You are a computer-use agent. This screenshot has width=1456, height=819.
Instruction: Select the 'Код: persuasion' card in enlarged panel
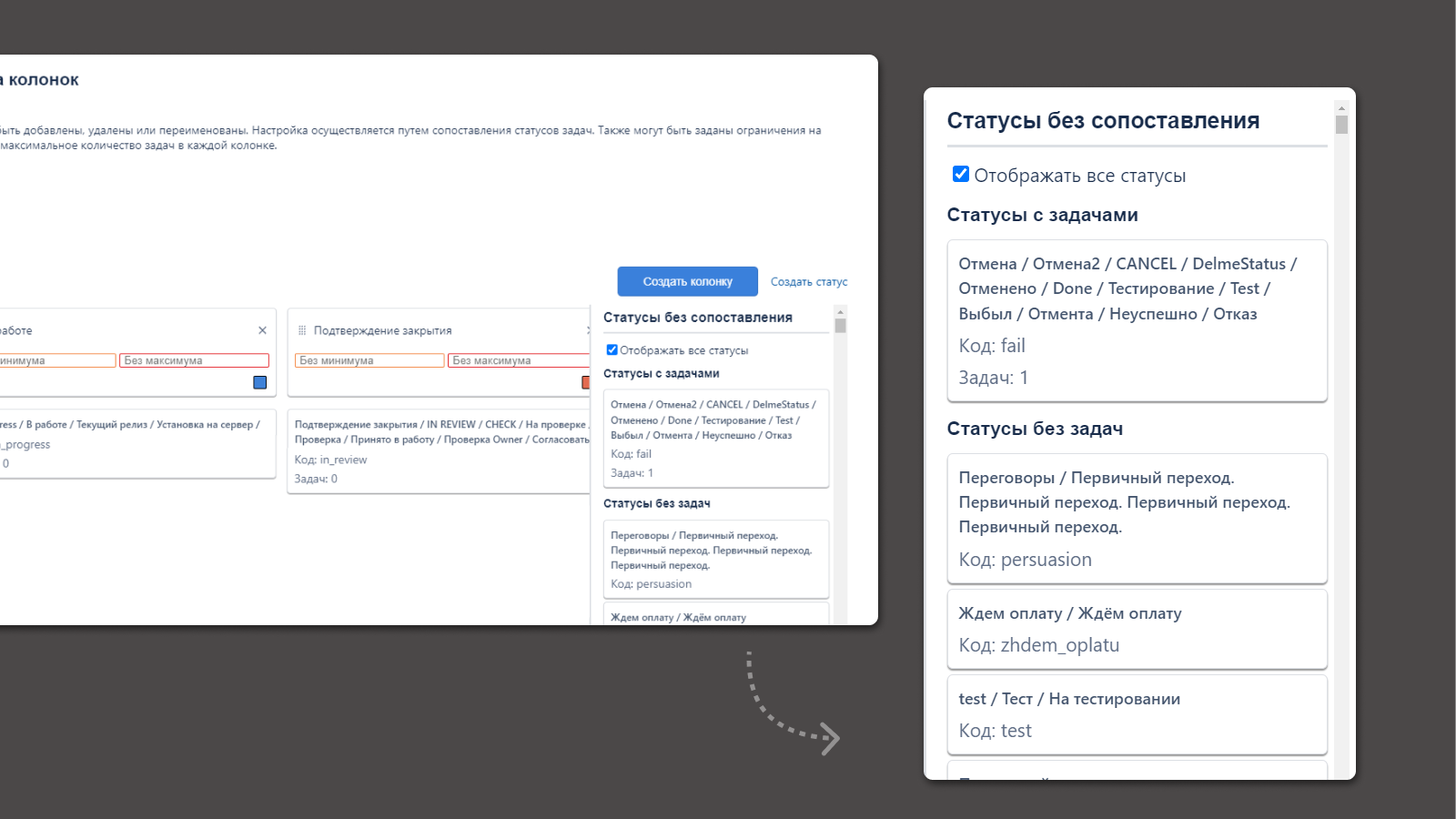(1137, 518)
